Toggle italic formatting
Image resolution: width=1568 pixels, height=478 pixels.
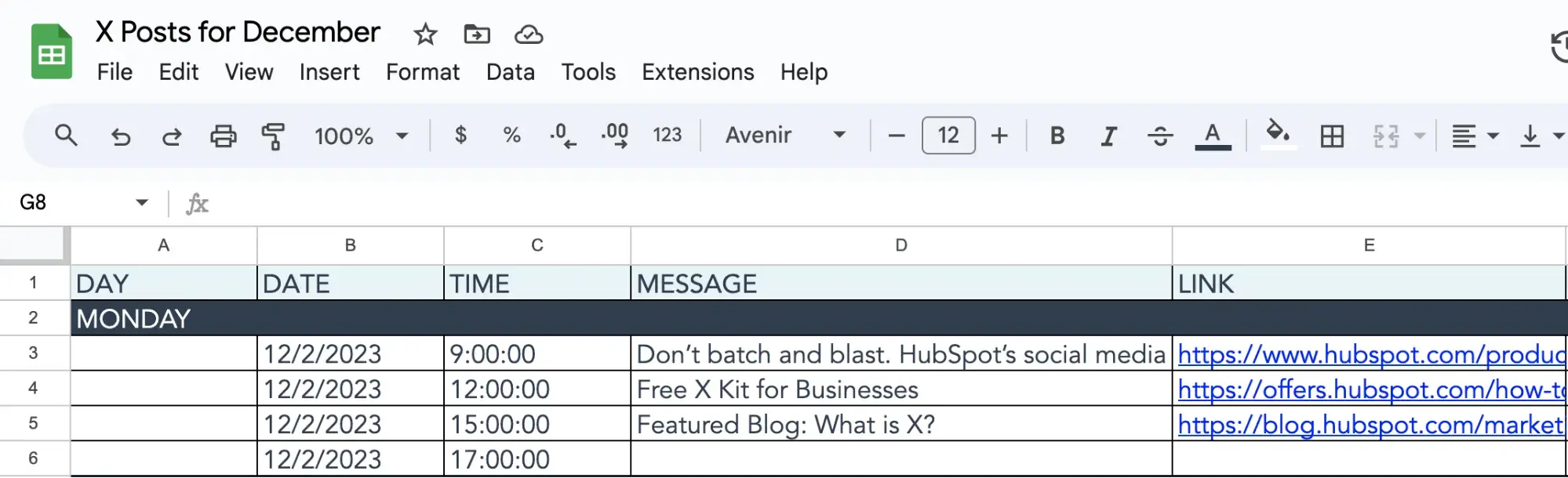1108,136
